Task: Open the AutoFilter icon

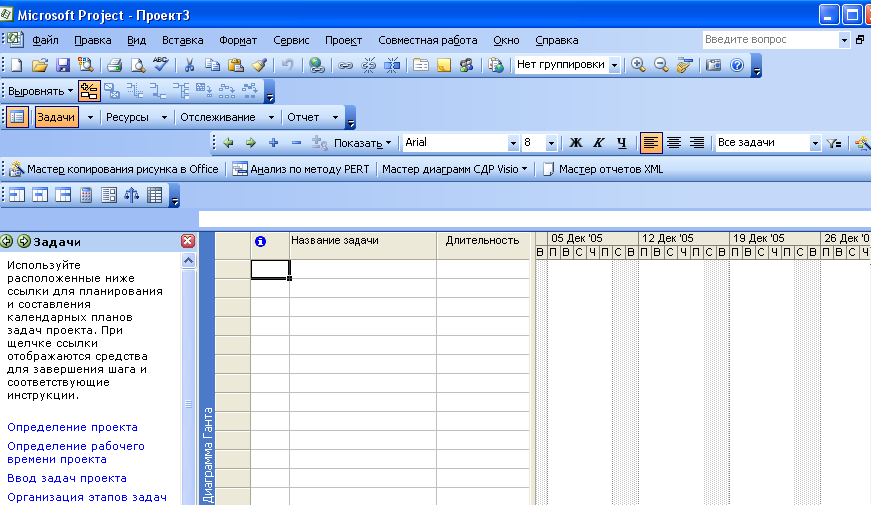Action: point(834,143)
